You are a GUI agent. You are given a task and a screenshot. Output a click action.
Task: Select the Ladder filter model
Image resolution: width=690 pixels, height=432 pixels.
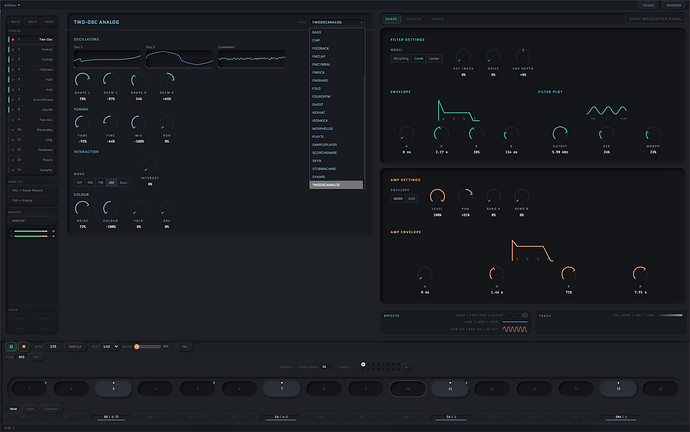coord(434,59)
